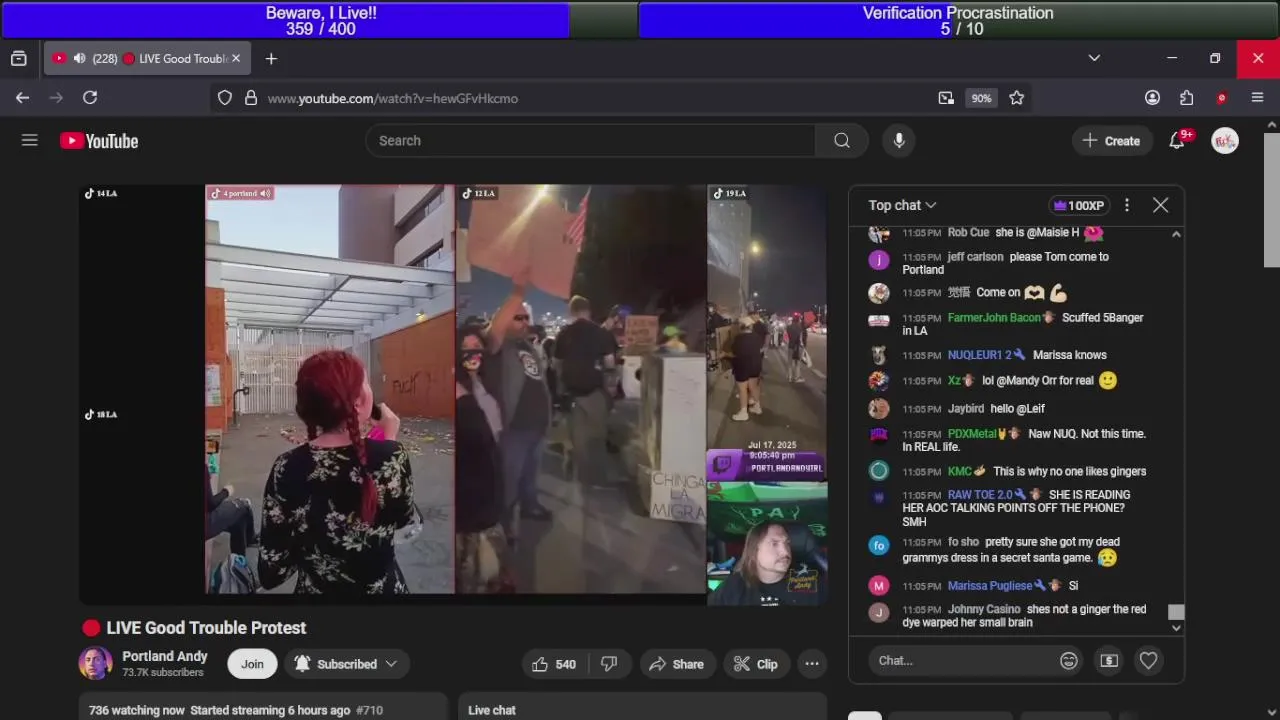Image resolution: width=1280 pixels, height=720 pixels.
Task: Go to the YouTube home logo
Action: click(x=99, y=141)
